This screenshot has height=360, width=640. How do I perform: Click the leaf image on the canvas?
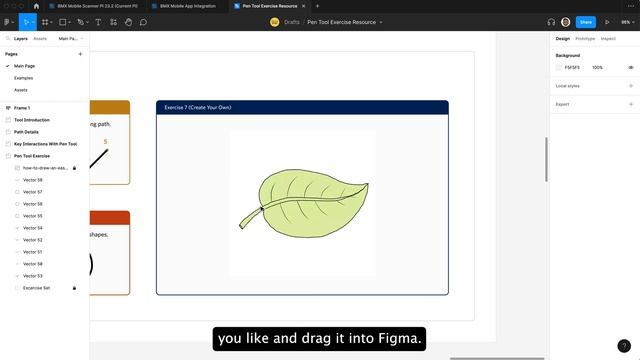pos(303,203)
